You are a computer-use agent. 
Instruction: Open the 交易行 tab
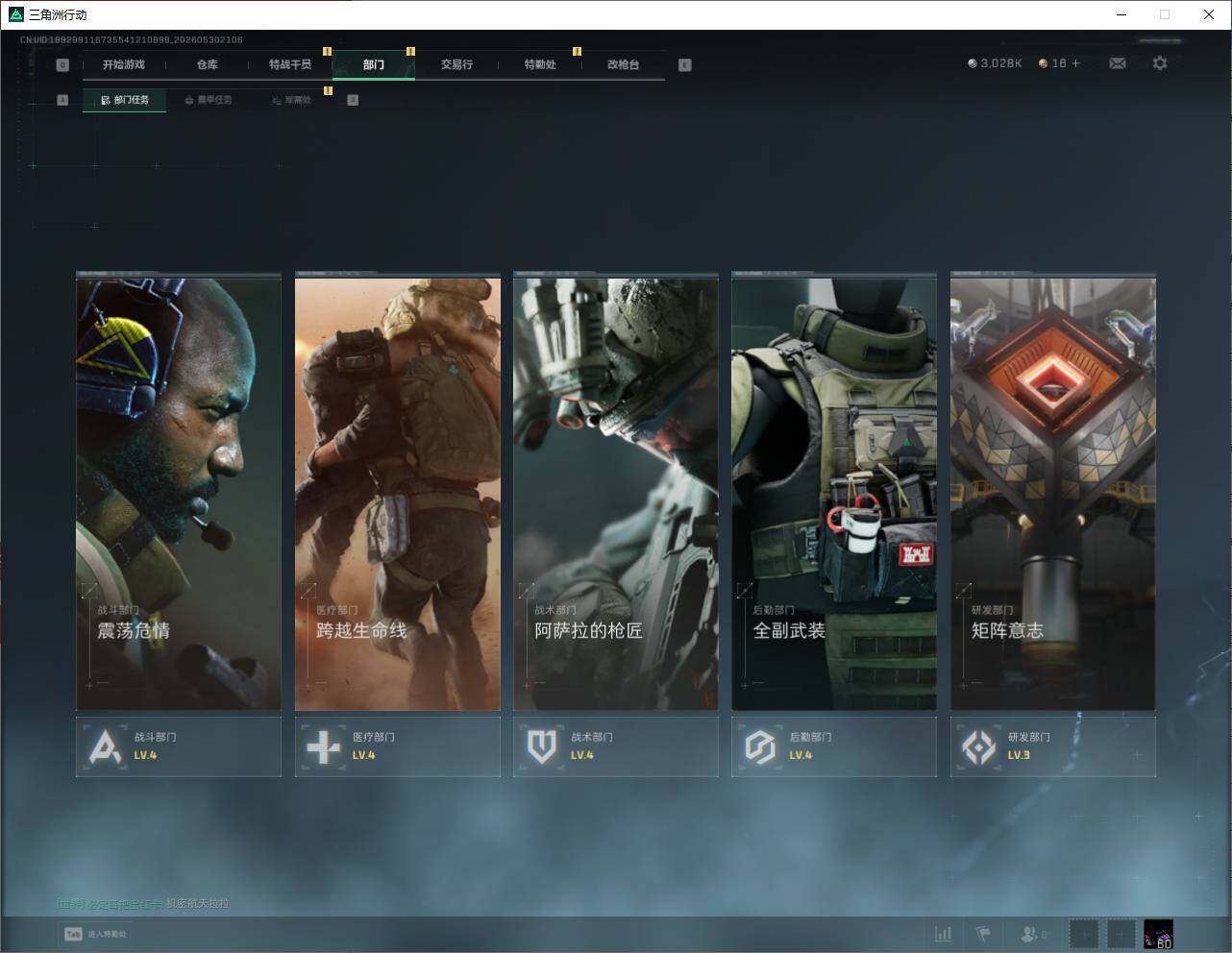point(456,64)
